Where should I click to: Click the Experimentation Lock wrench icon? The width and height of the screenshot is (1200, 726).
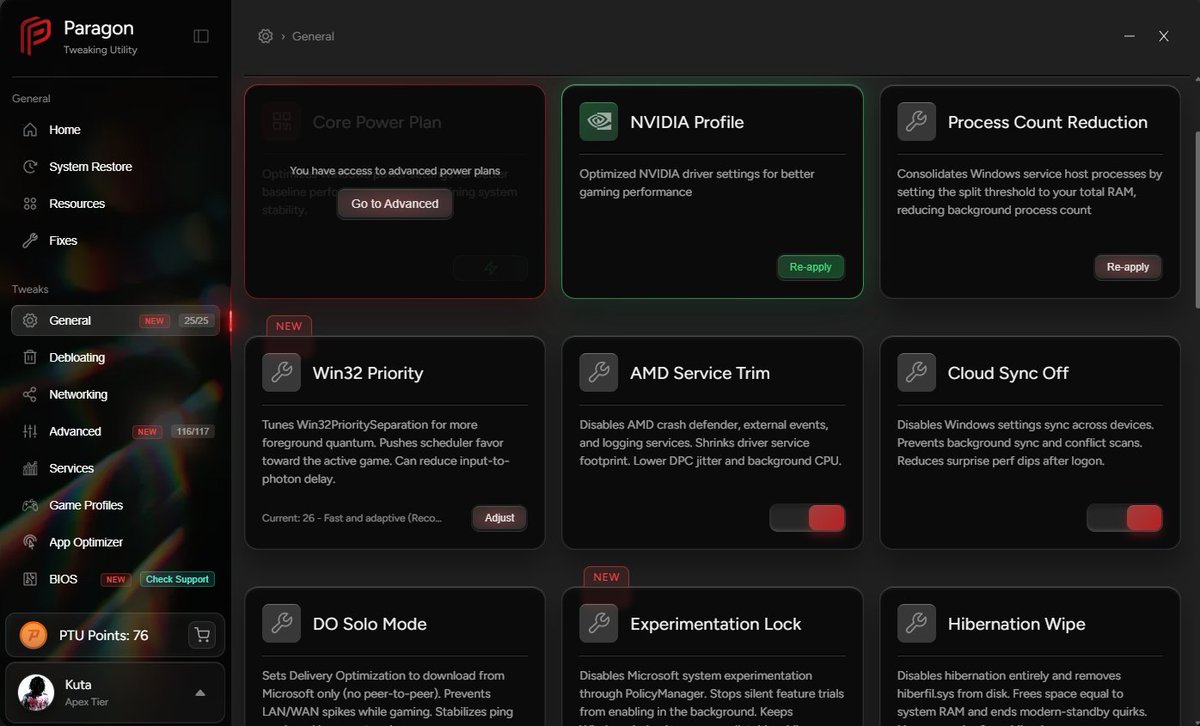coord(598,624)
